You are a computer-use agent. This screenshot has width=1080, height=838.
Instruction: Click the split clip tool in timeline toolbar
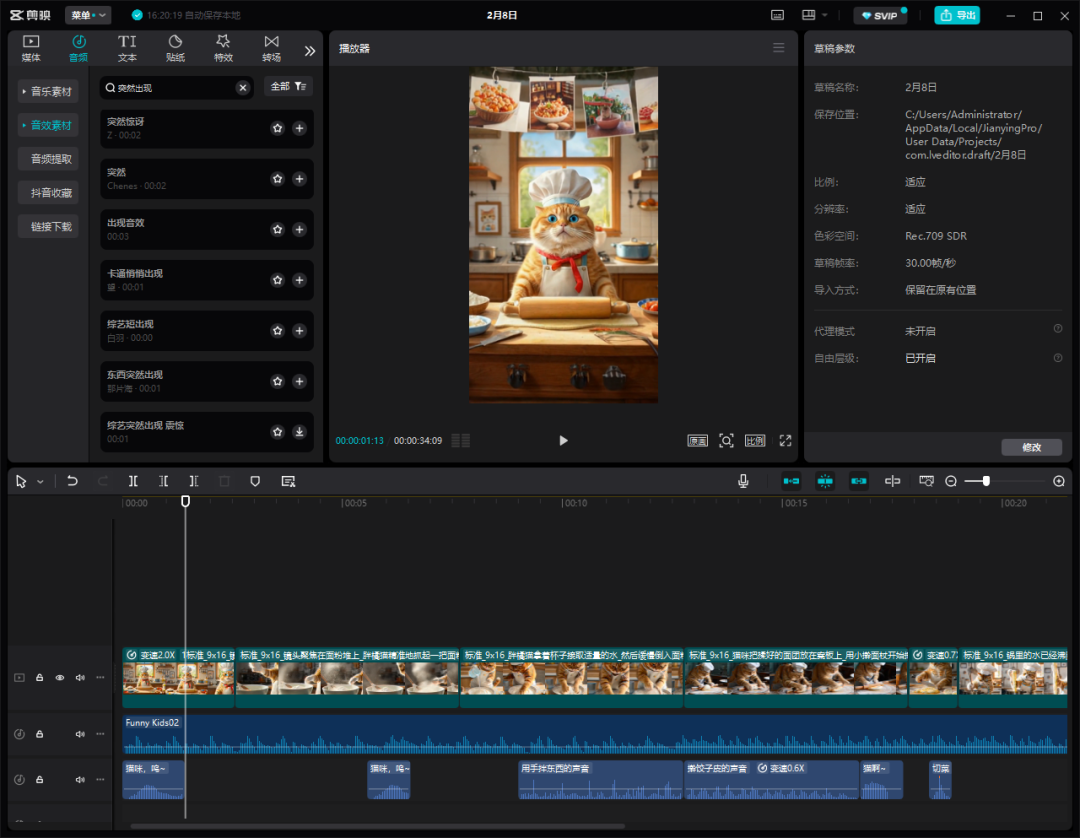133,481
